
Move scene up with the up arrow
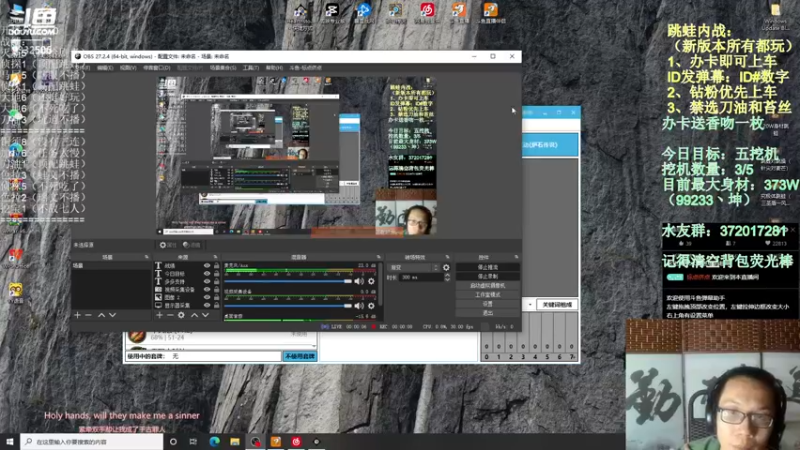point(101,315)
